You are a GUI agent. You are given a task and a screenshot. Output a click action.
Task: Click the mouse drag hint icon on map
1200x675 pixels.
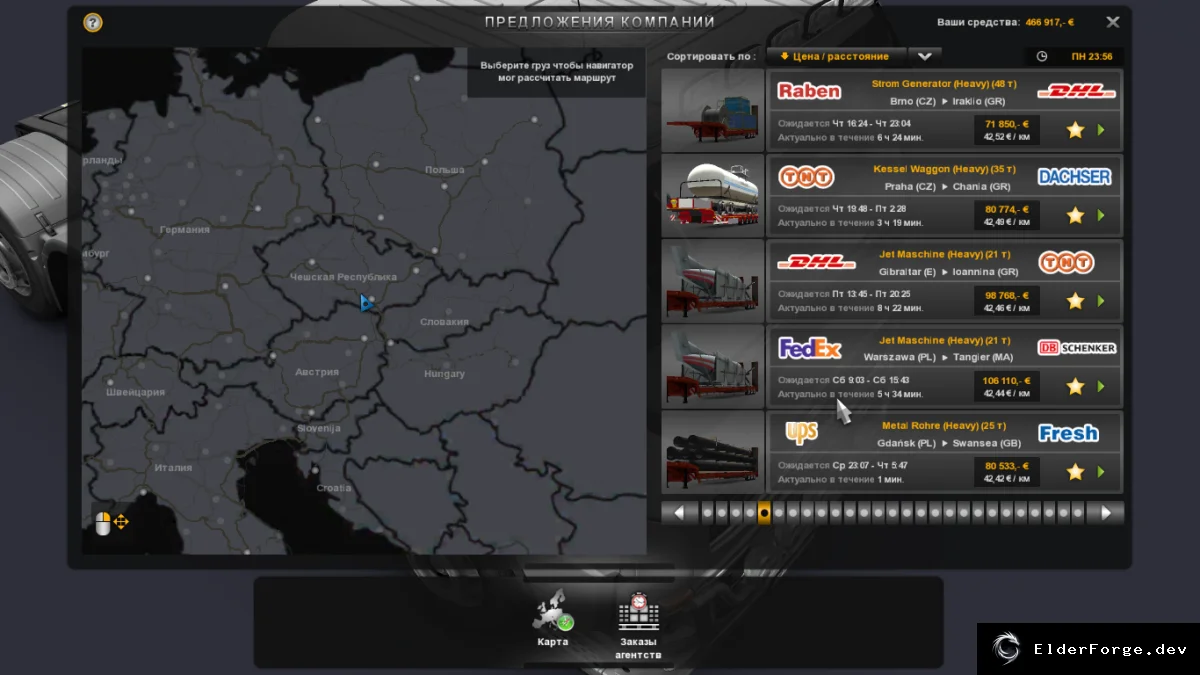111,522
